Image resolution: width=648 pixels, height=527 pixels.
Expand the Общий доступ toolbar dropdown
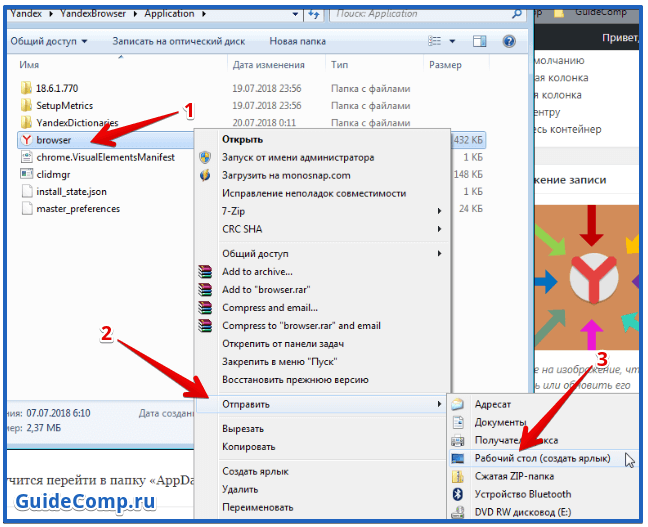click(x=84, y=41)
